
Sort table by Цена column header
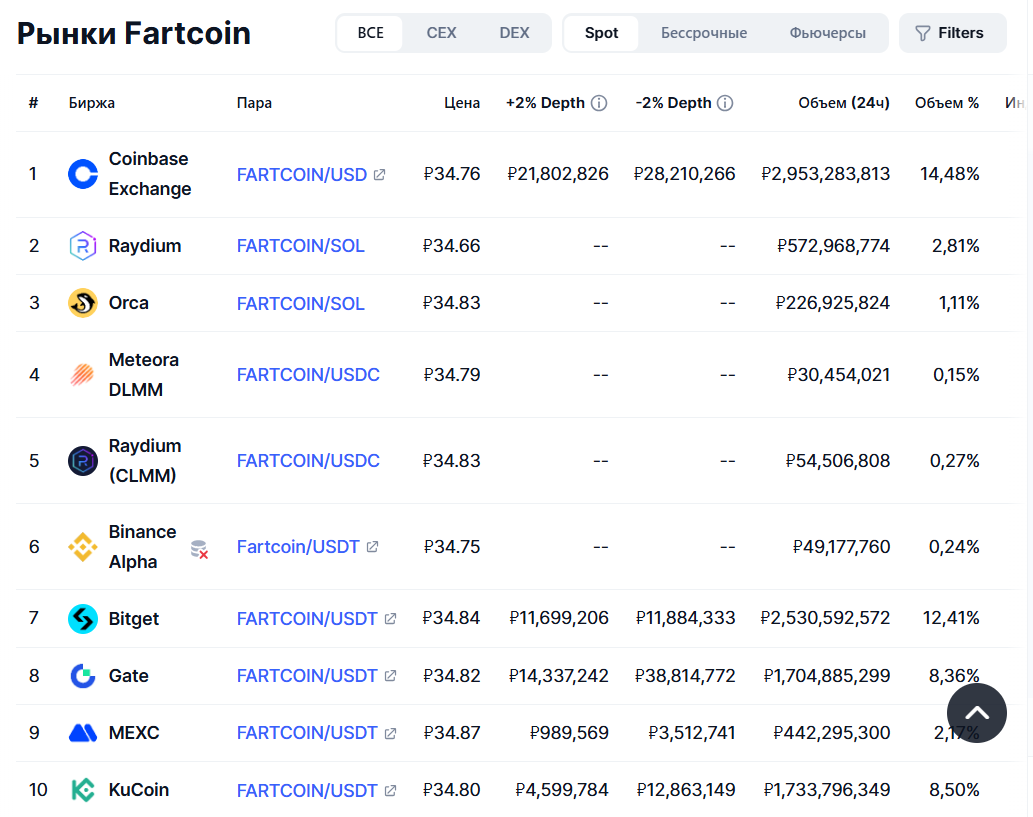click(461, 103)
